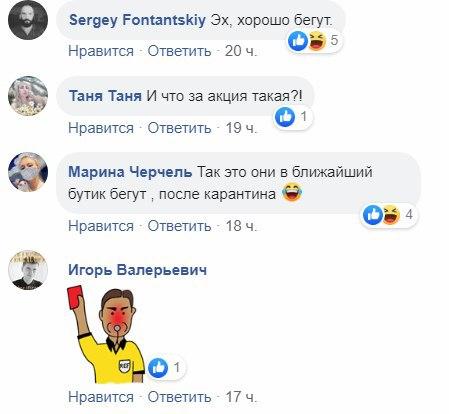Click laughing reaction icon on Sergey Fontantskiy's comment
Image resolution: width=449 pixels, height=414 pixels.
tap(317, 41)
